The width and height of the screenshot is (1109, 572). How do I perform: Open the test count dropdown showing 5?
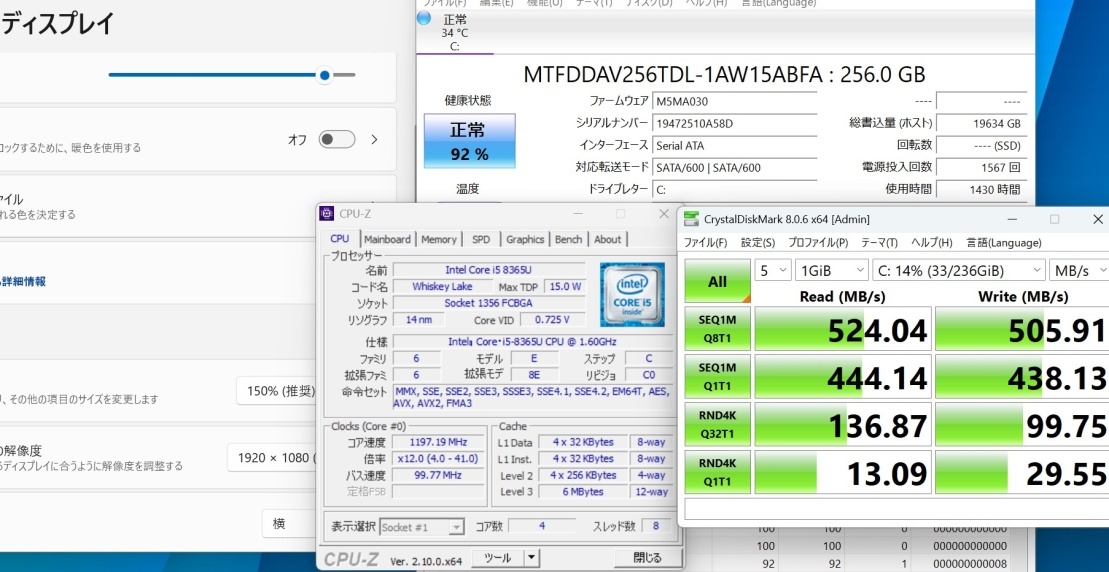coord(773,270)
